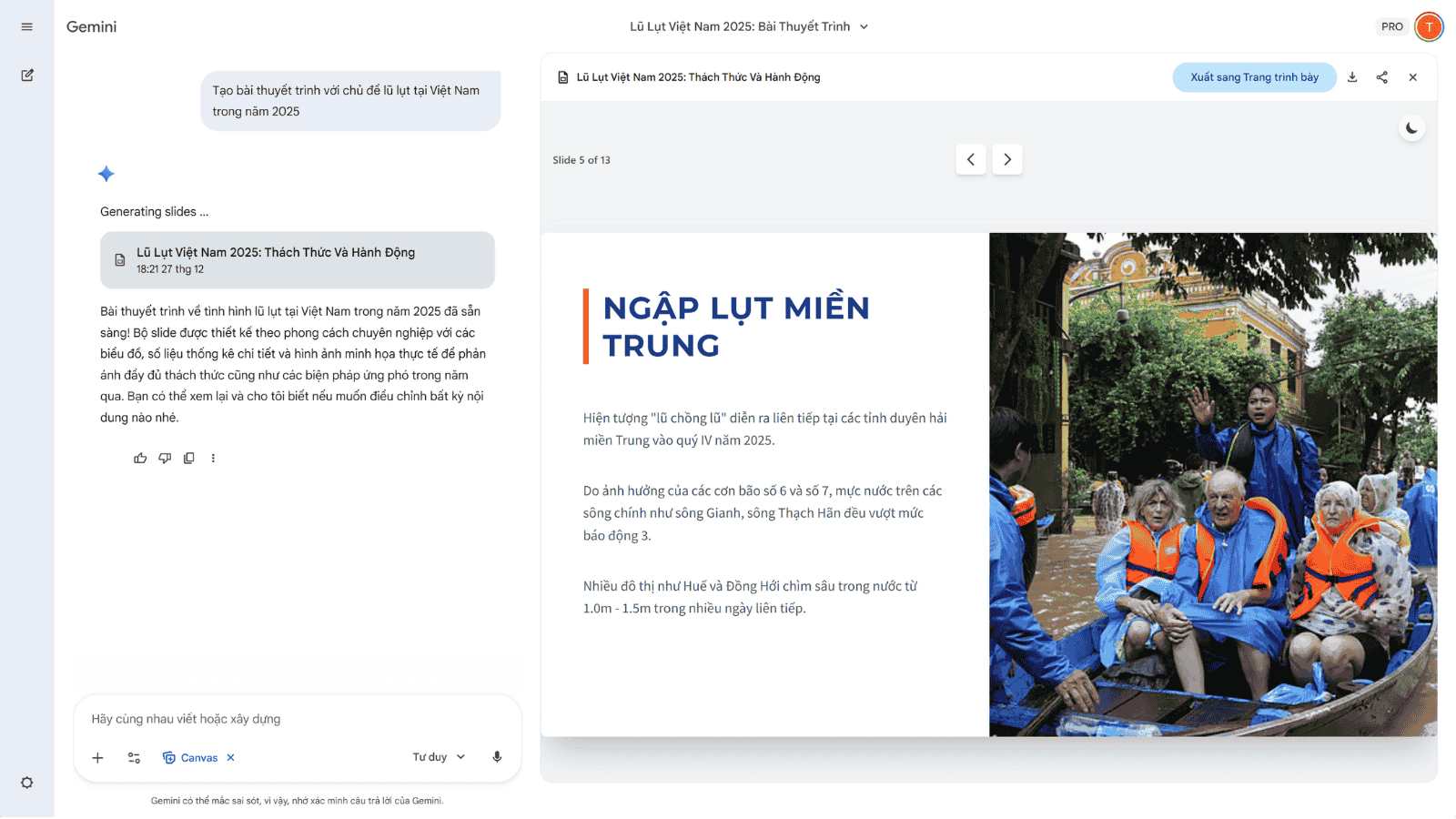Click Xuất sang Trang trình bày button
Screen dimensions: 1456x819
(1254, 77)
